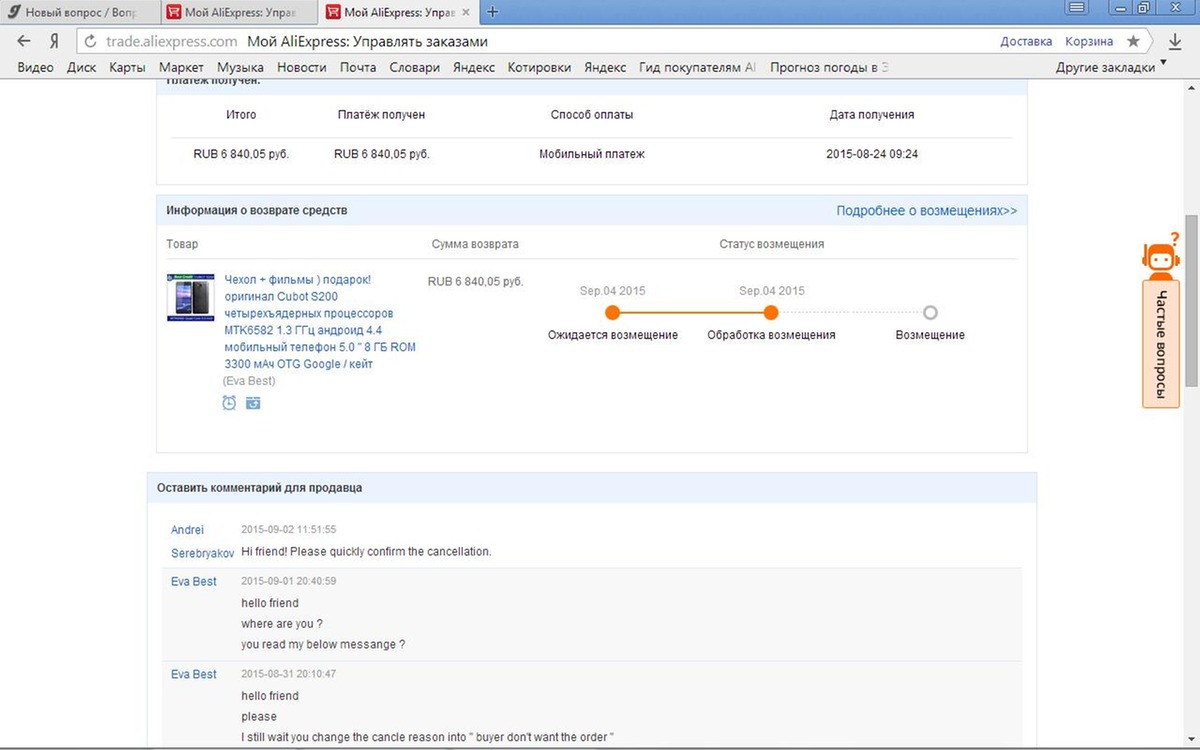Click the 'Оставить комментарий для продавца' header

[x=260, y=488]
